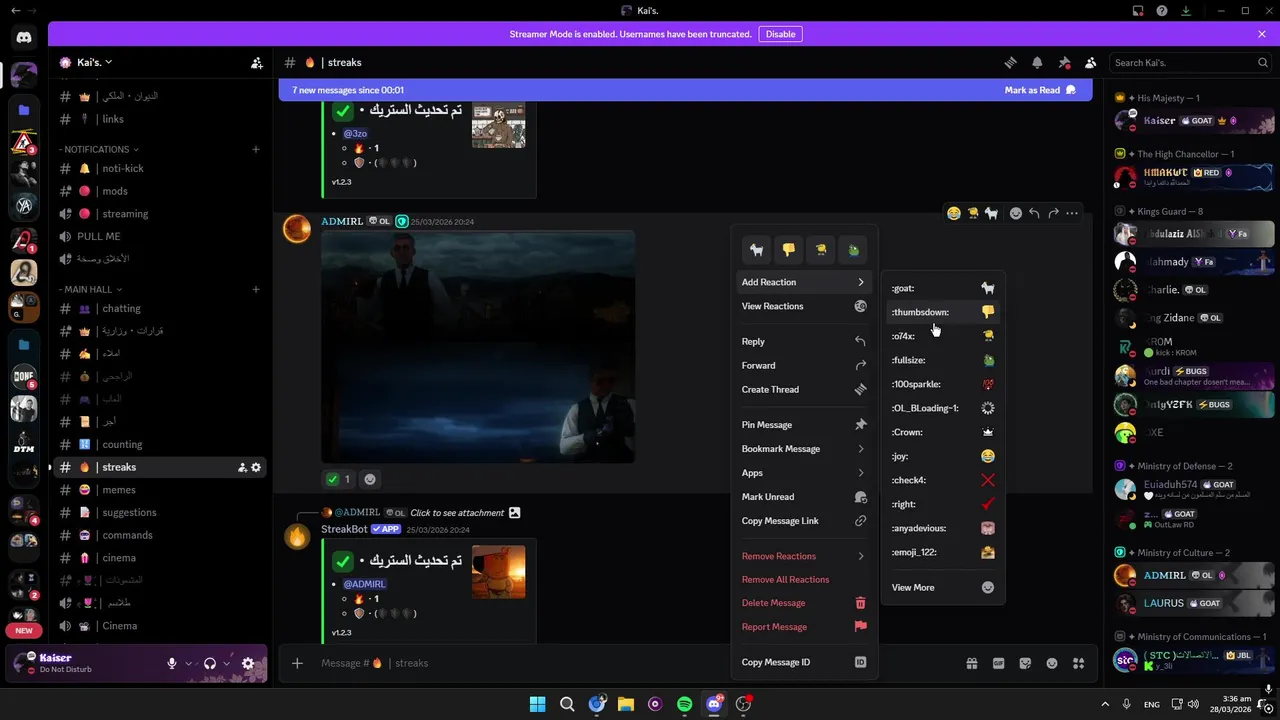Open streaks channel settings gear
The image size is (1280, 720).
(x=256, y=467)
